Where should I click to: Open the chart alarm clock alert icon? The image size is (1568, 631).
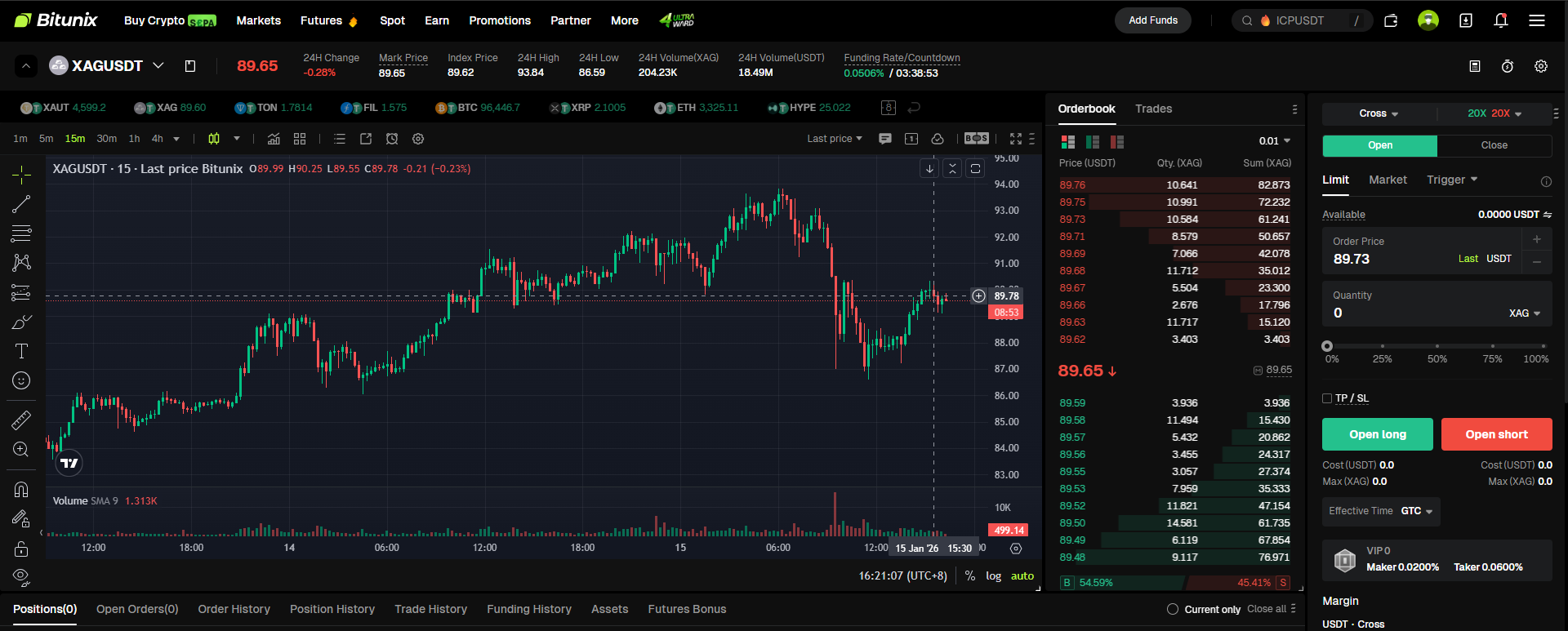coord(392,139)
